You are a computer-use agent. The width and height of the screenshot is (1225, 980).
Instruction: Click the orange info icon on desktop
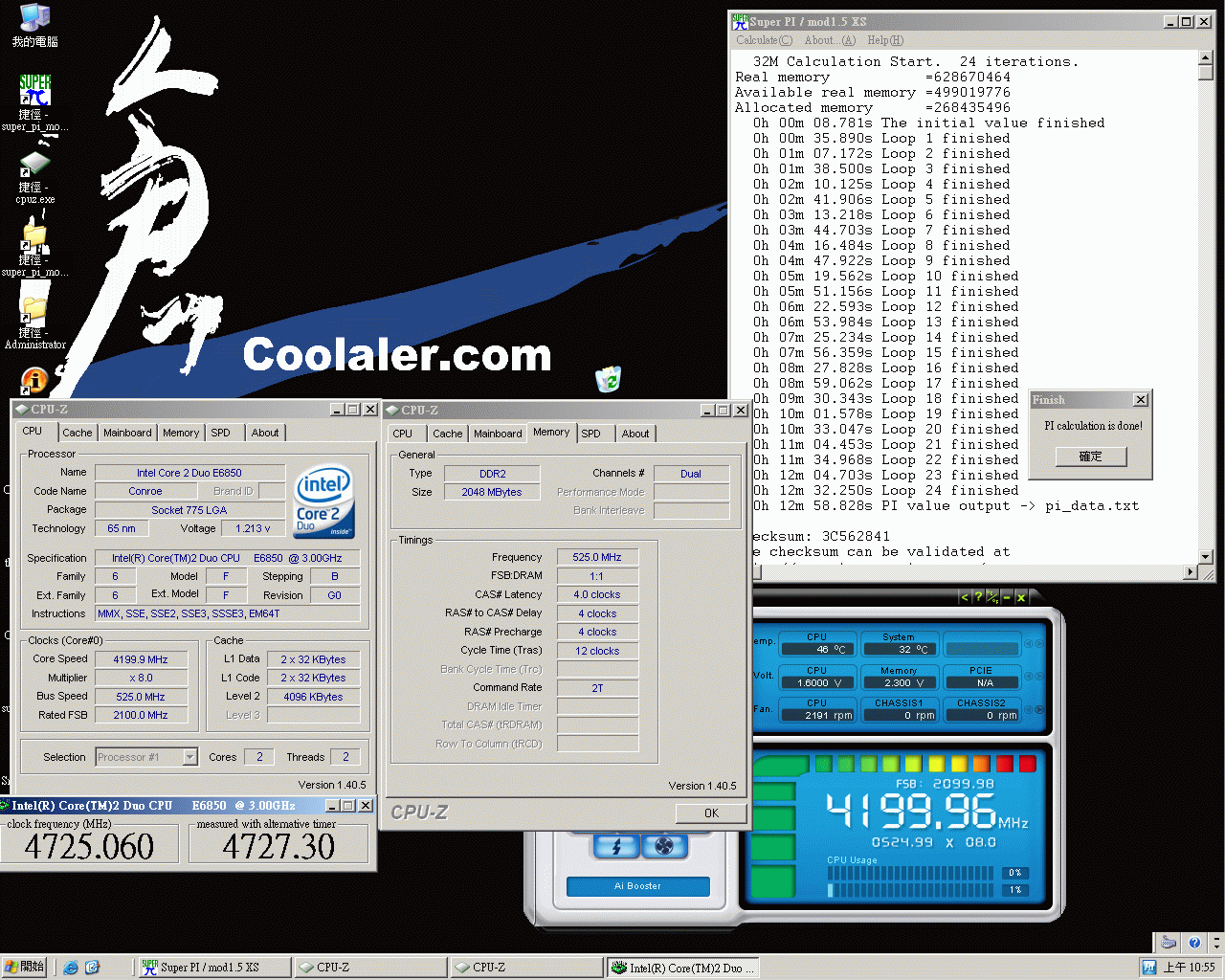click(x=33, y=381)
